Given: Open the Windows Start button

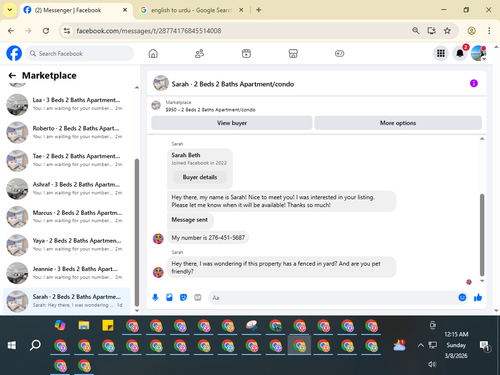Looking at the screenshot, I should (x=12, y=345).
